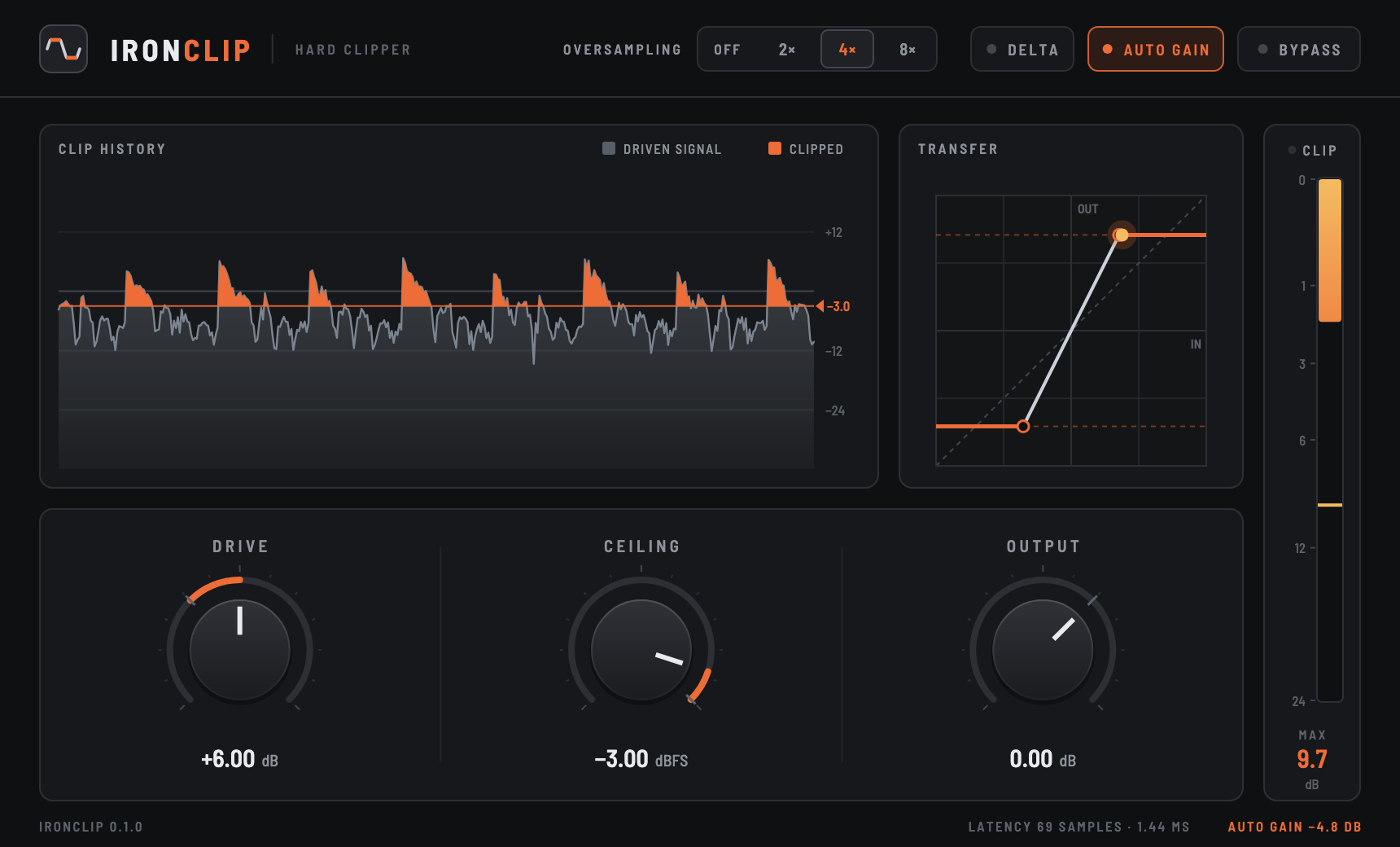This screenshot has width=1400, height=847.
Task: Click the −24 scale label in Clip History
Action: click(835, 410)
